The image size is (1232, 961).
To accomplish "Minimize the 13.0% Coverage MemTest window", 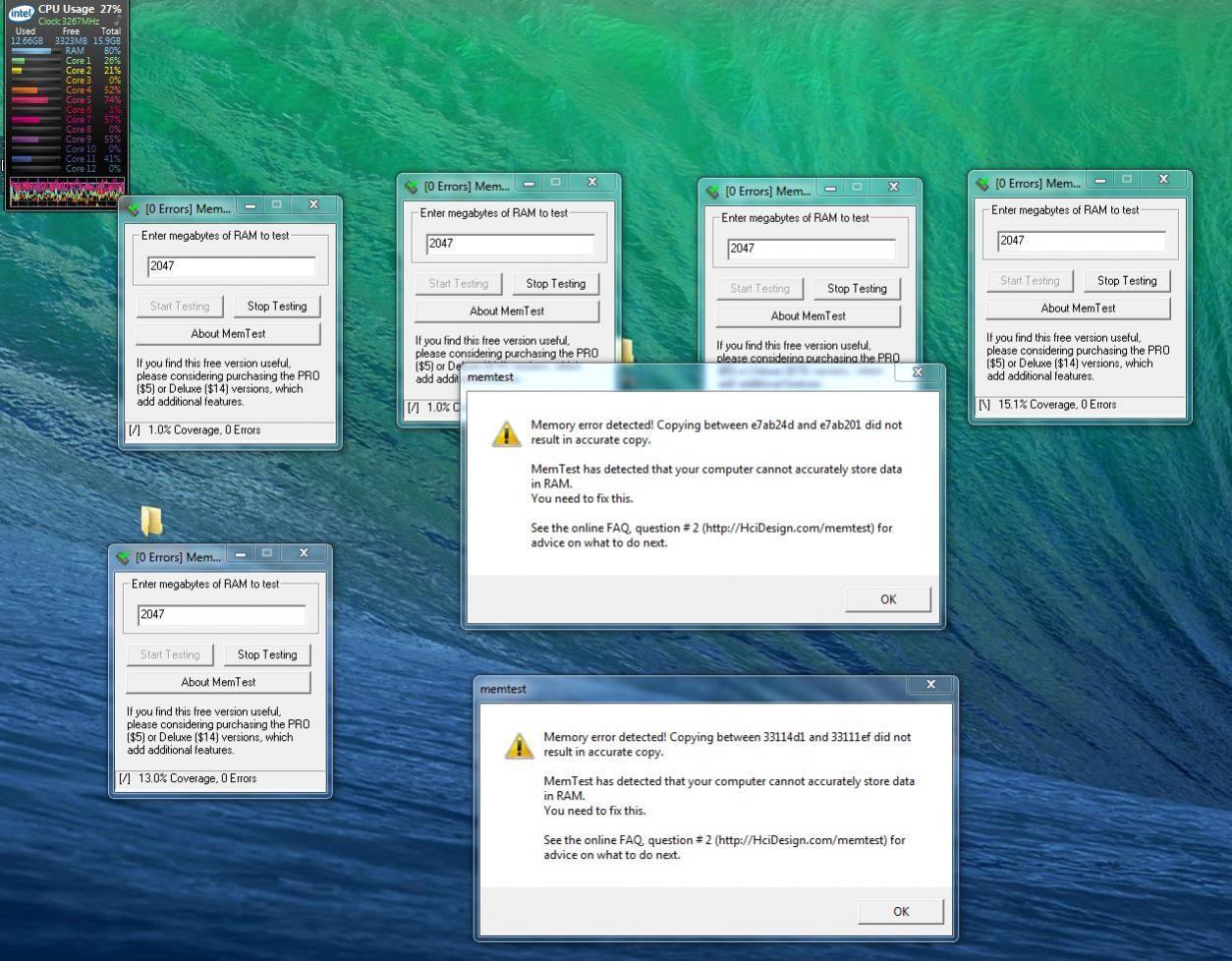I will 241,553.
